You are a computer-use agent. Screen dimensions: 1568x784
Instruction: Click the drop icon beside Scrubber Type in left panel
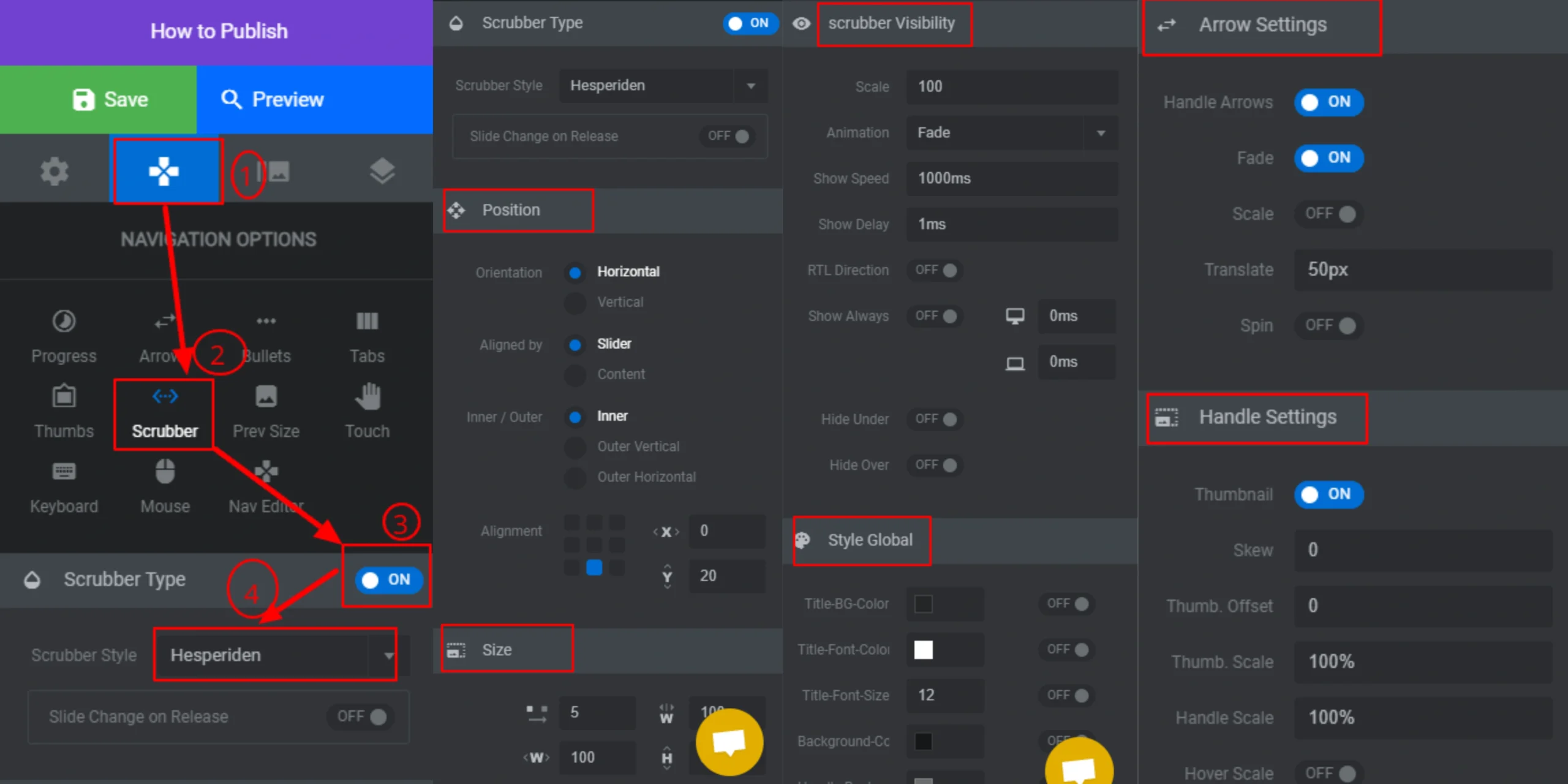point(32,579)
